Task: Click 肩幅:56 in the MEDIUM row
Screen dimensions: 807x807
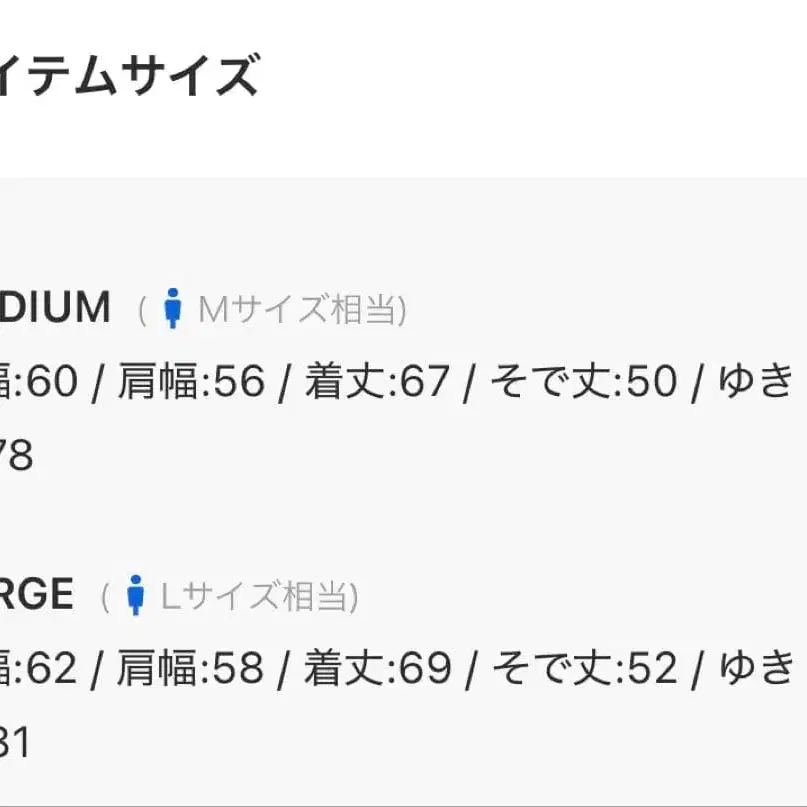Action: 192,381
